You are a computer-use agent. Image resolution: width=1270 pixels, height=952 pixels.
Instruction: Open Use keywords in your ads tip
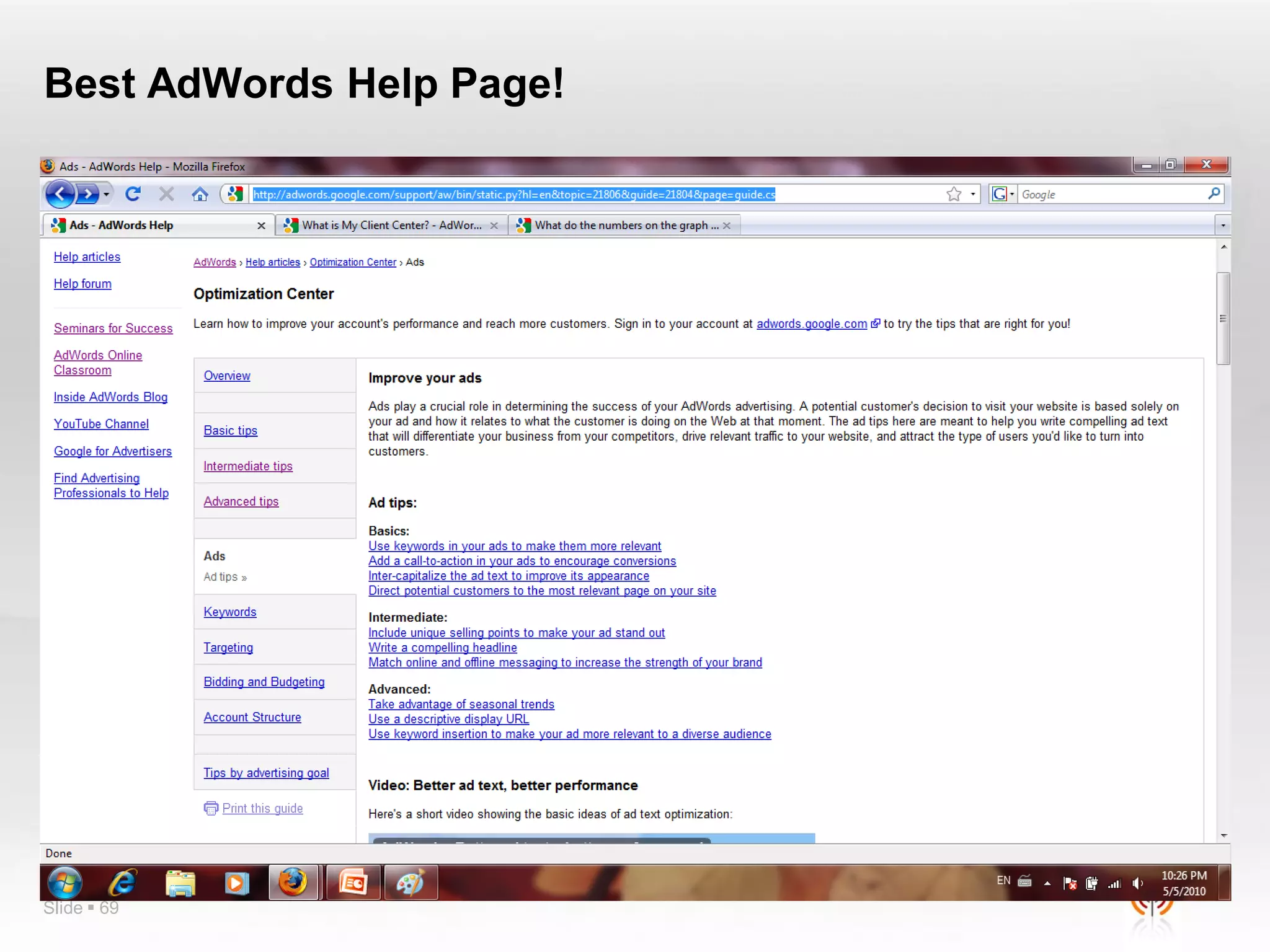[x=515, y=546]
